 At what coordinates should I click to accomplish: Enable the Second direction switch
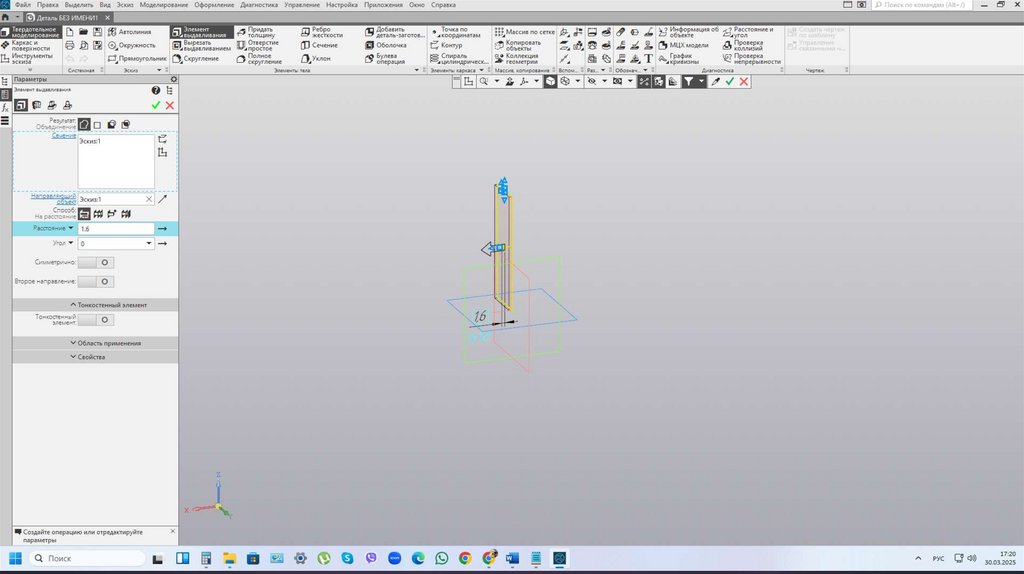tap(96, 282)
